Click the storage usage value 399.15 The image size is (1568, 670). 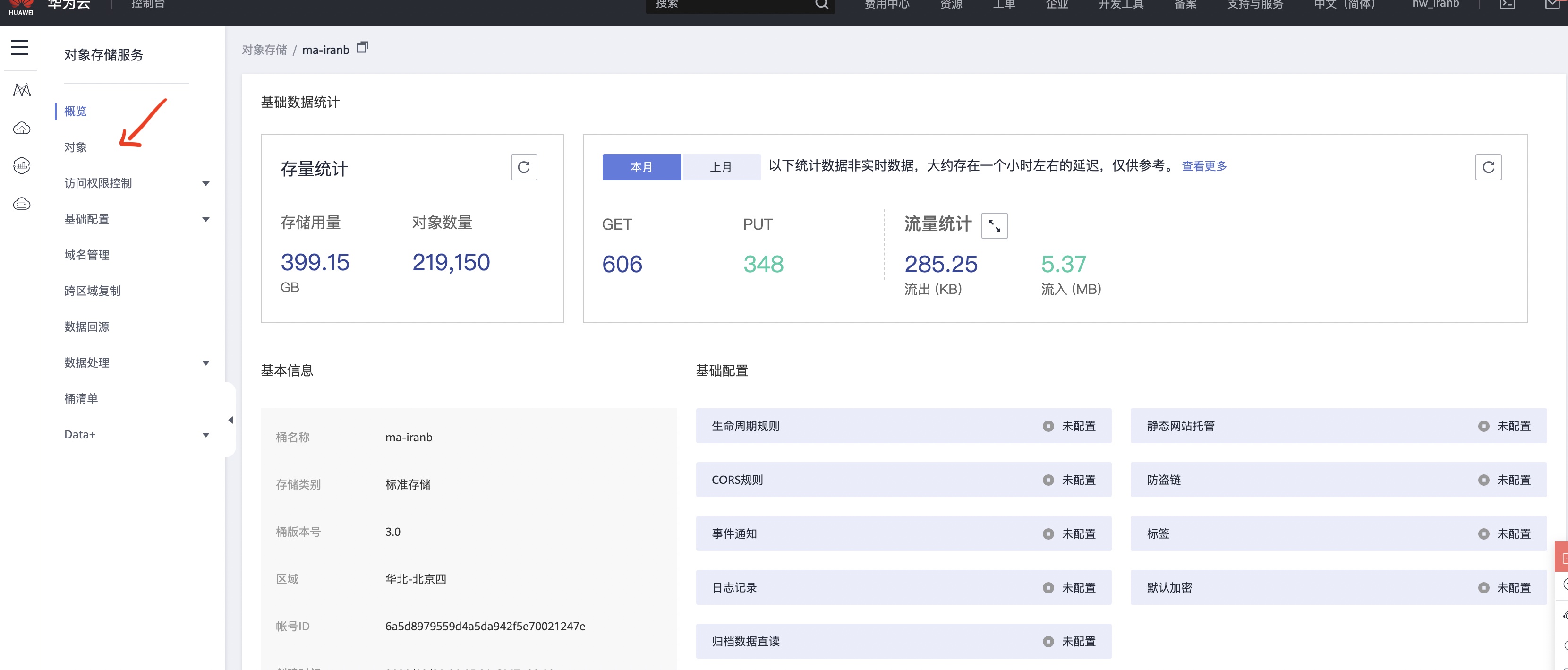[x=315, y=263]
